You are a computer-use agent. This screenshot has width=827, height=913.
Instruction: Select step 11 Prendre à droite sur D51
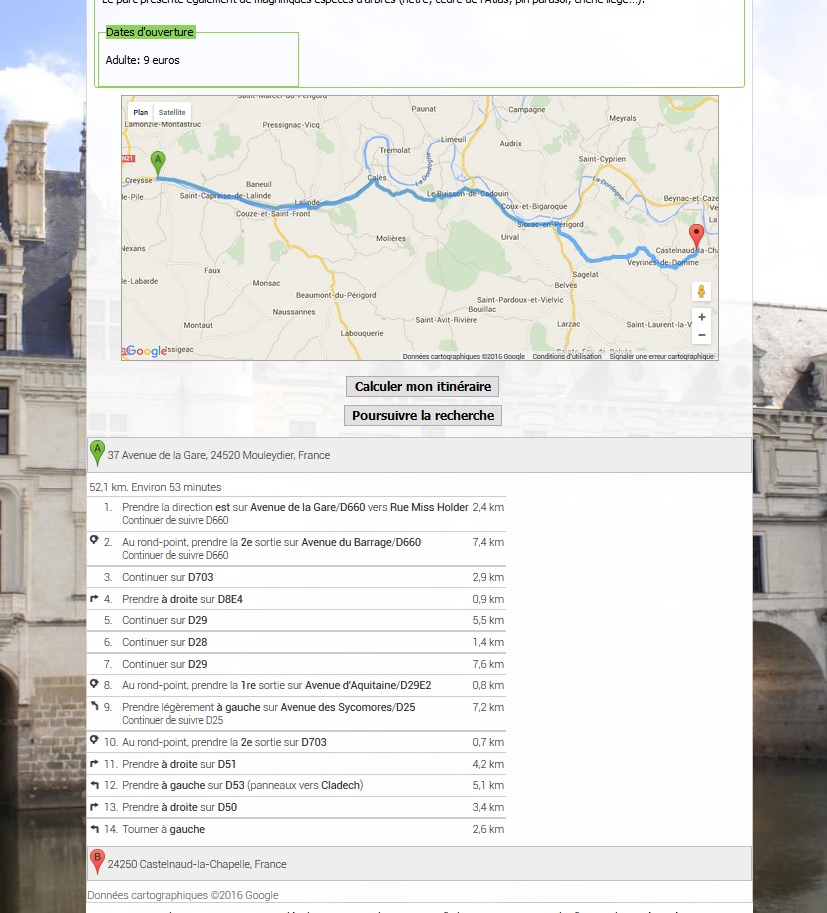[x=296, y=764]
